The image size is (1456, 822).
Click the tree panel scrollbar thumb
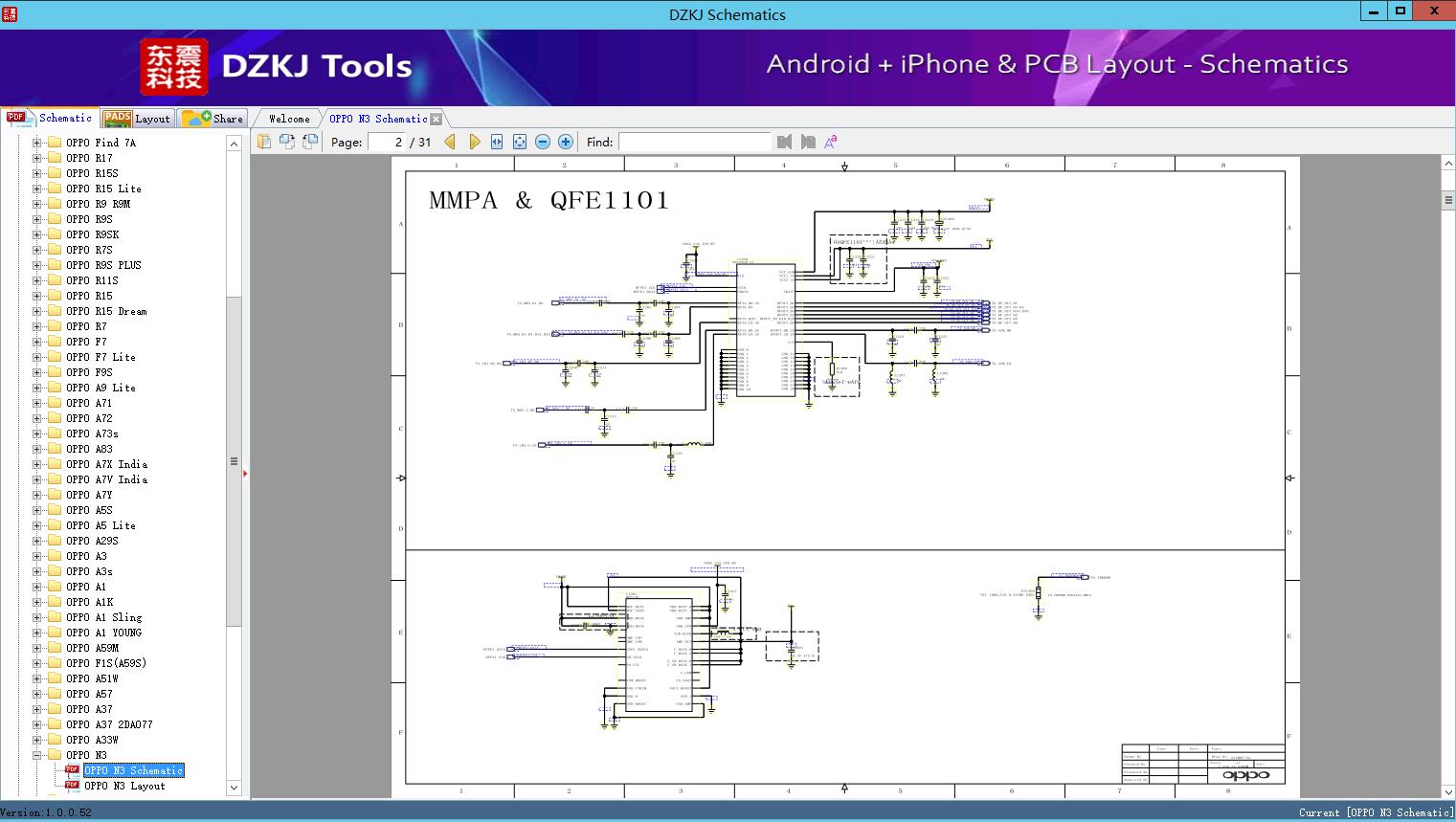point(234,461)
